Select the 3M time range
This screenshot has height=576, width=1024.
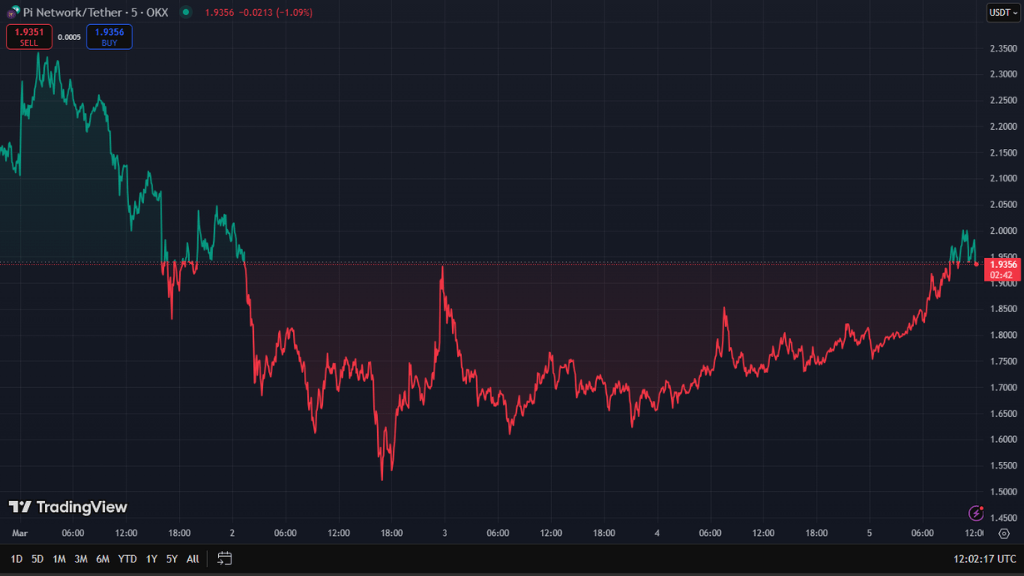pos(81,559)
